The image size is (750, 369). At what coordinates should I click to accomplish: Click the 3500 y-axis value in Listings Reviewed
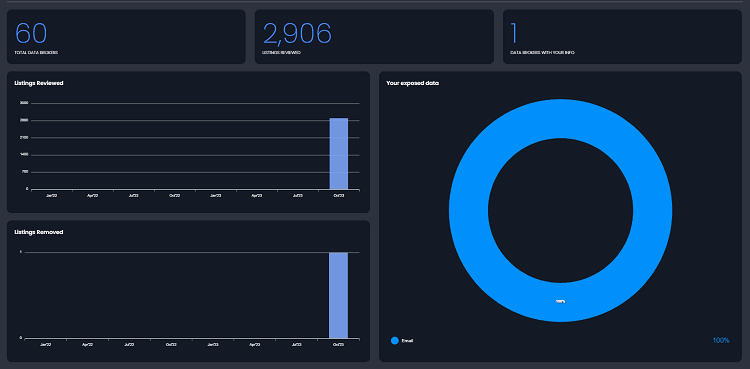pos(24,103)
